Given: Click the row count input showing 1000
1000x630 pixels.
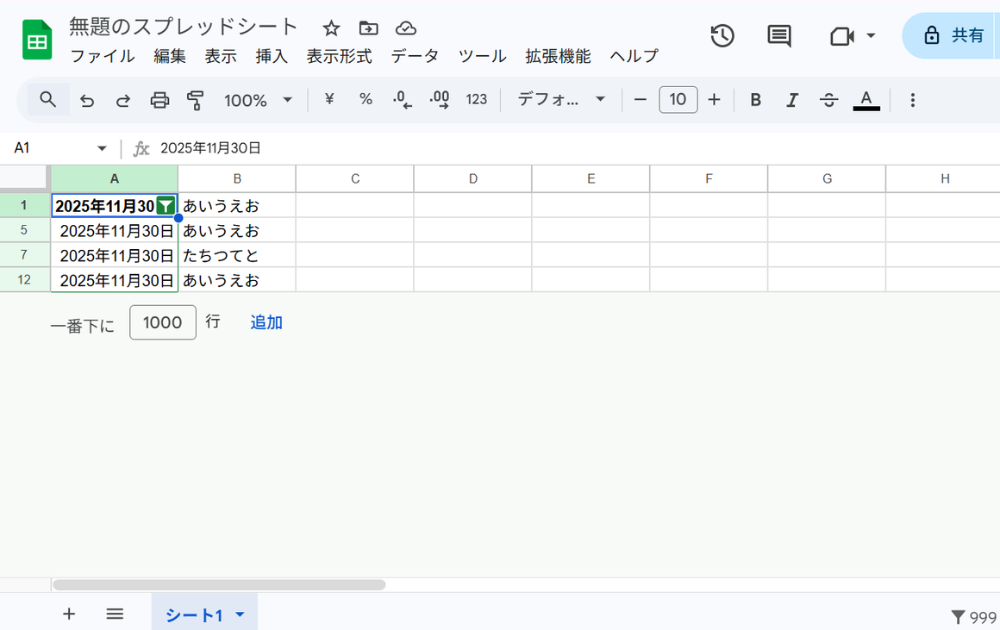Looking at the screenshot, I should click(x=163, y=322).
